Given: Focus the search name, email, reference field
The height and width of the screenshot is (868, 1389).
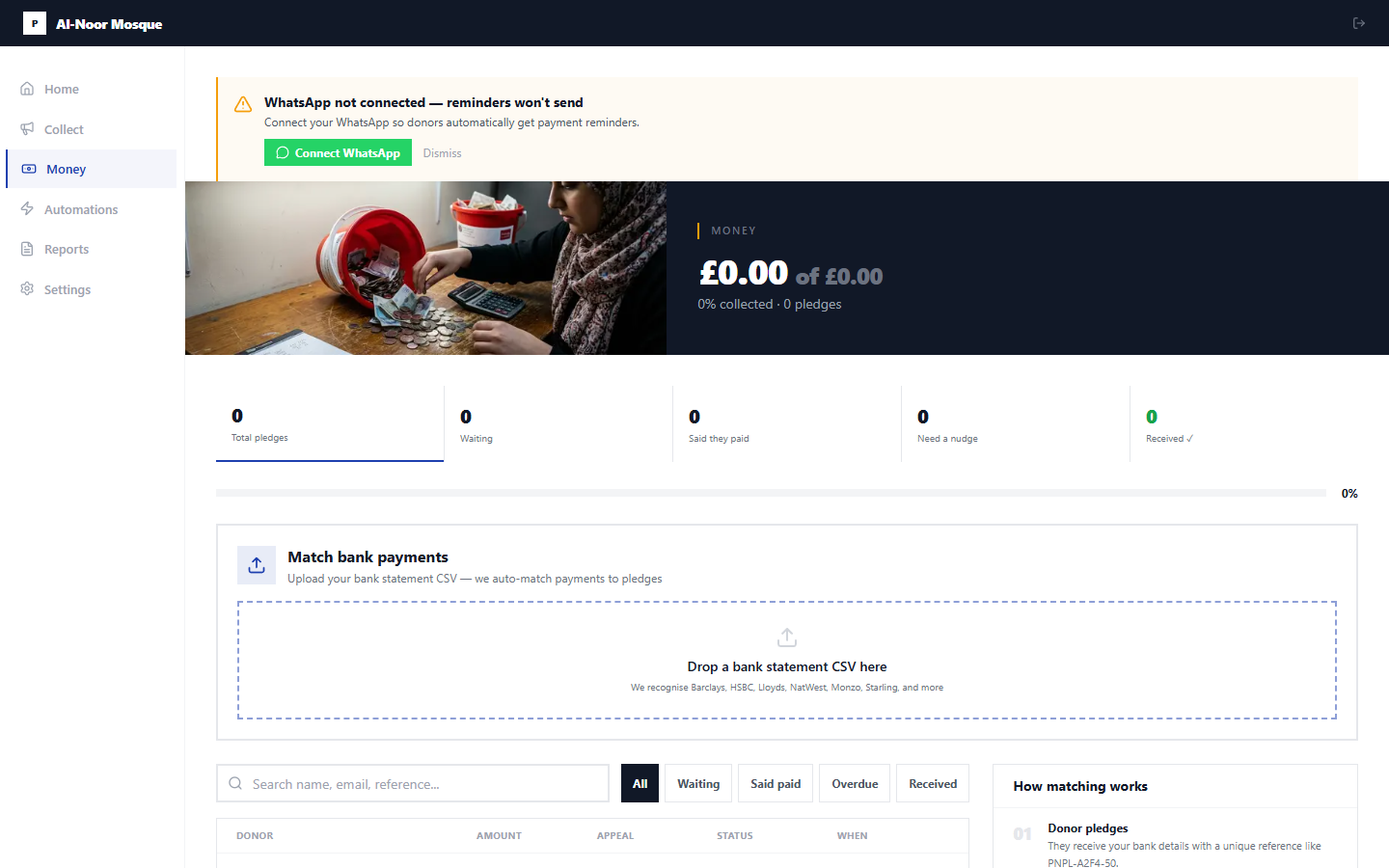Looking at the screenshot, I should point(413,783).
